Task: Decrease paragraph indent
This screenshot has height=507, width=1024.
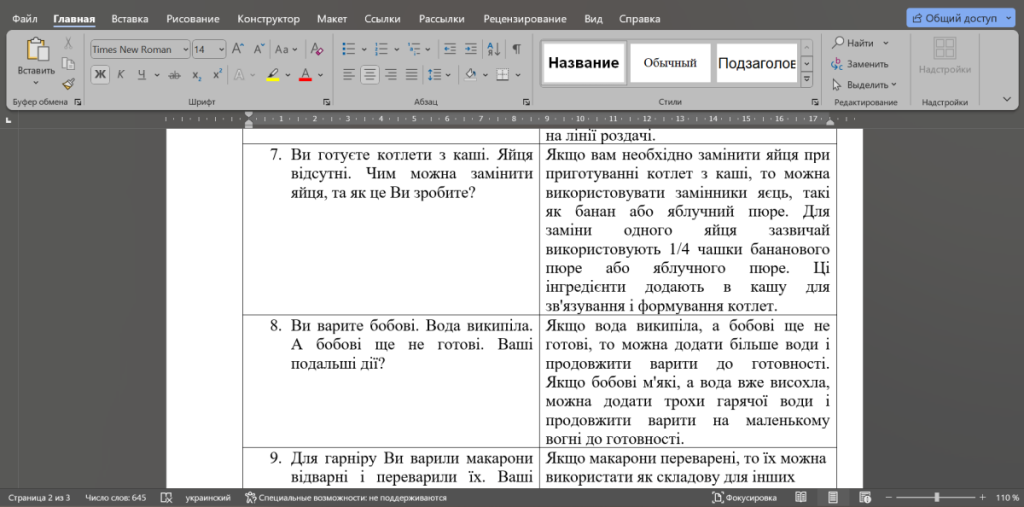Action: 449,49
